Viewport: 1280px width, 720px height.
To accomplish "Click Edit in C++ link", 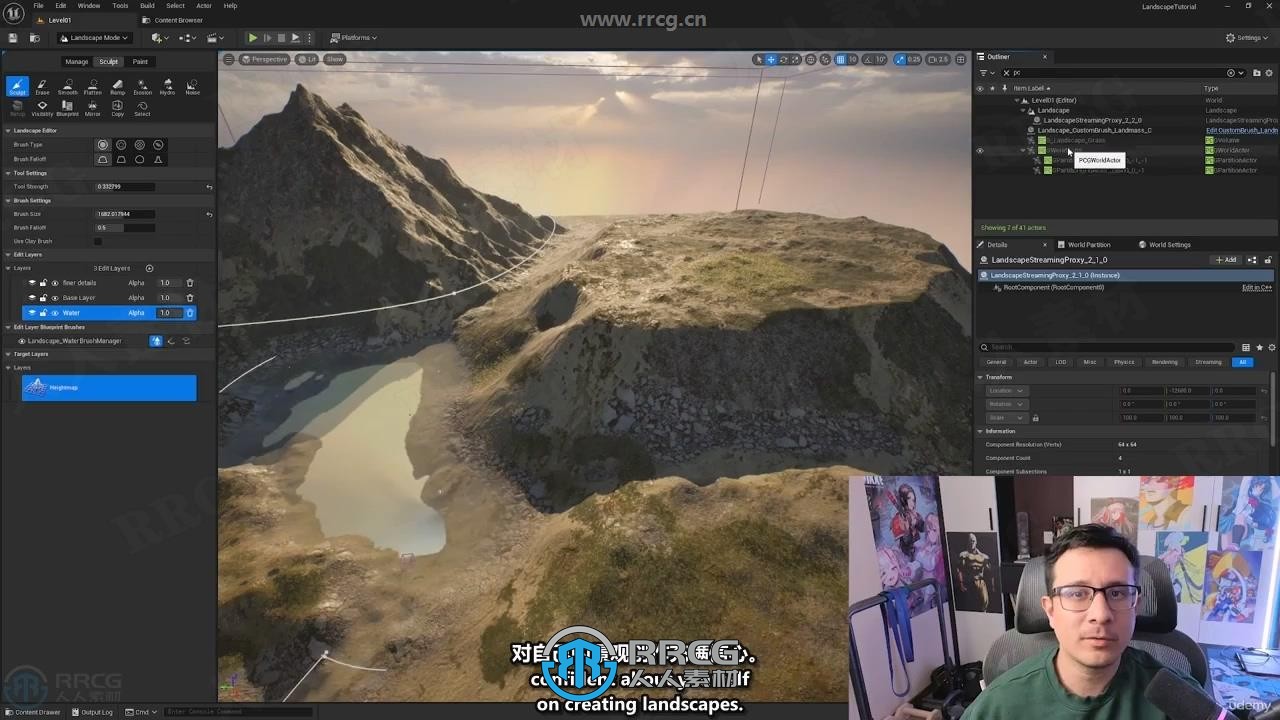I will [x=1257, y=288].
